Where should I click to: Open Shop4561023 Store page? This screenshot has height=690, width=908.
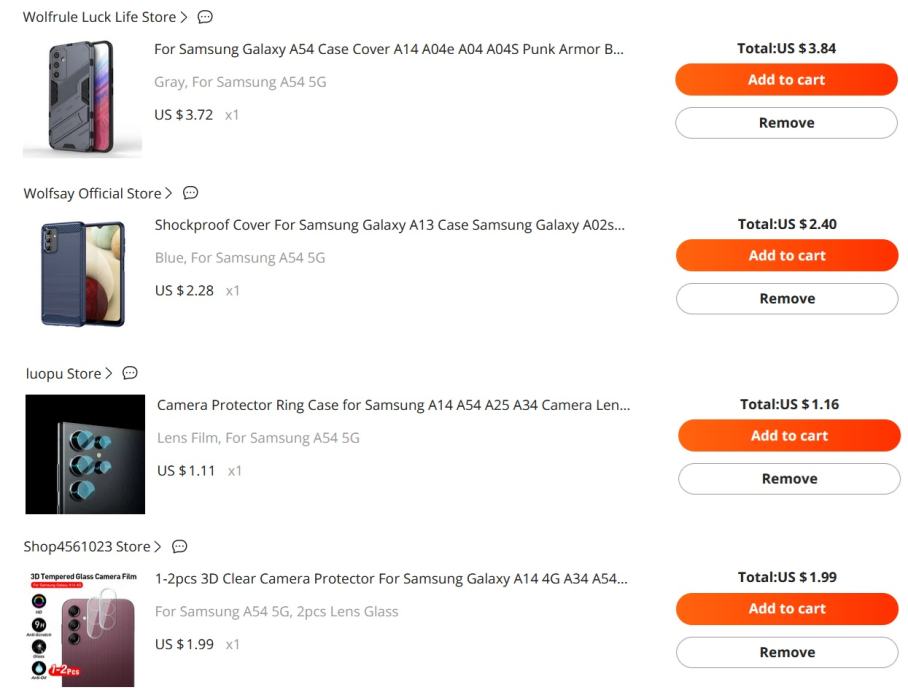tap(87, 547)
